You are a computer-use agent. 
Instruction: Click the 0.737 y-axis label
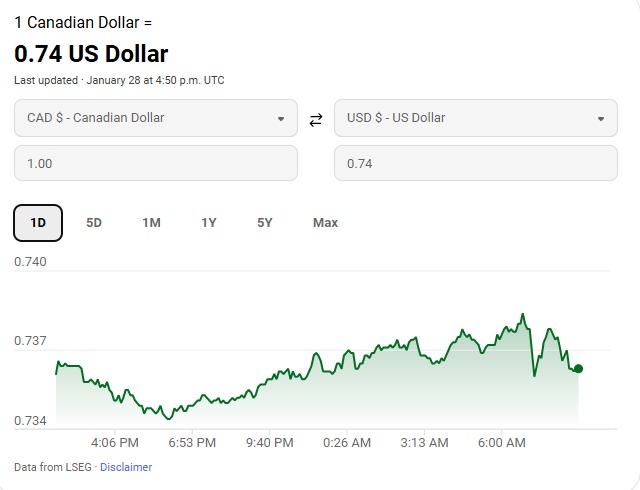30,341
